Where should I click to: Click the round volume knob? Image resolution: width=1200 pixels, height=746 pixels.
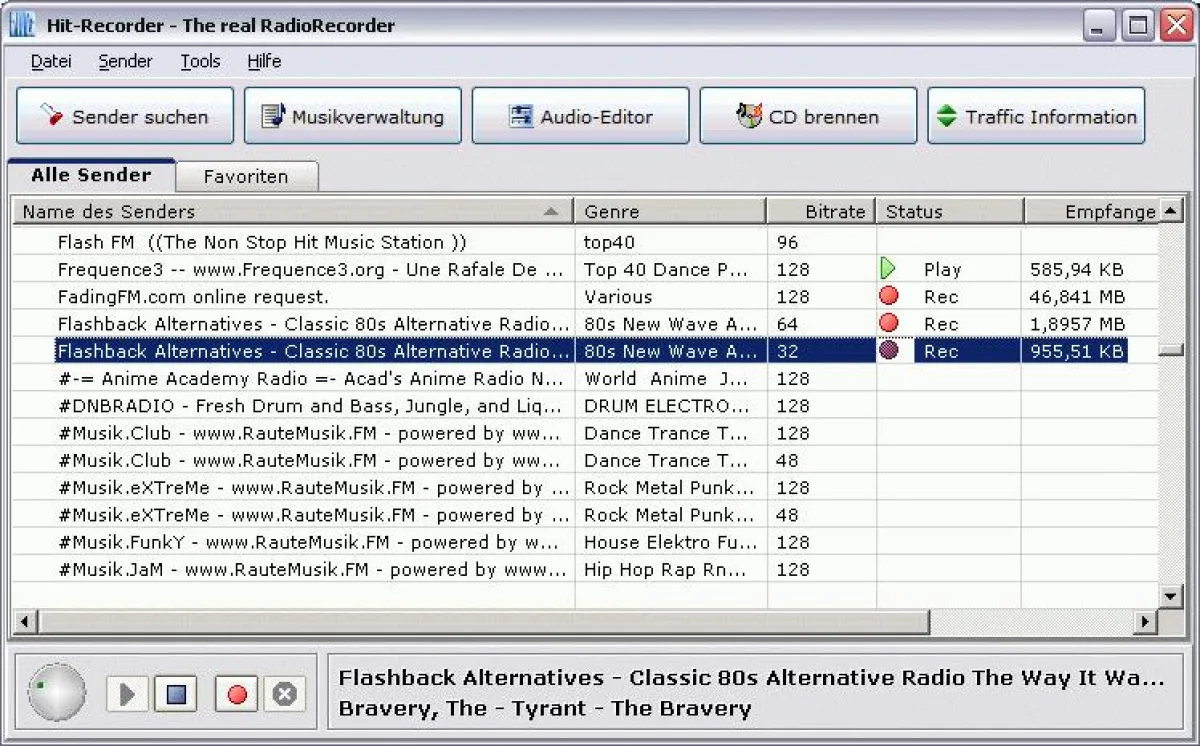coord(57,692)
